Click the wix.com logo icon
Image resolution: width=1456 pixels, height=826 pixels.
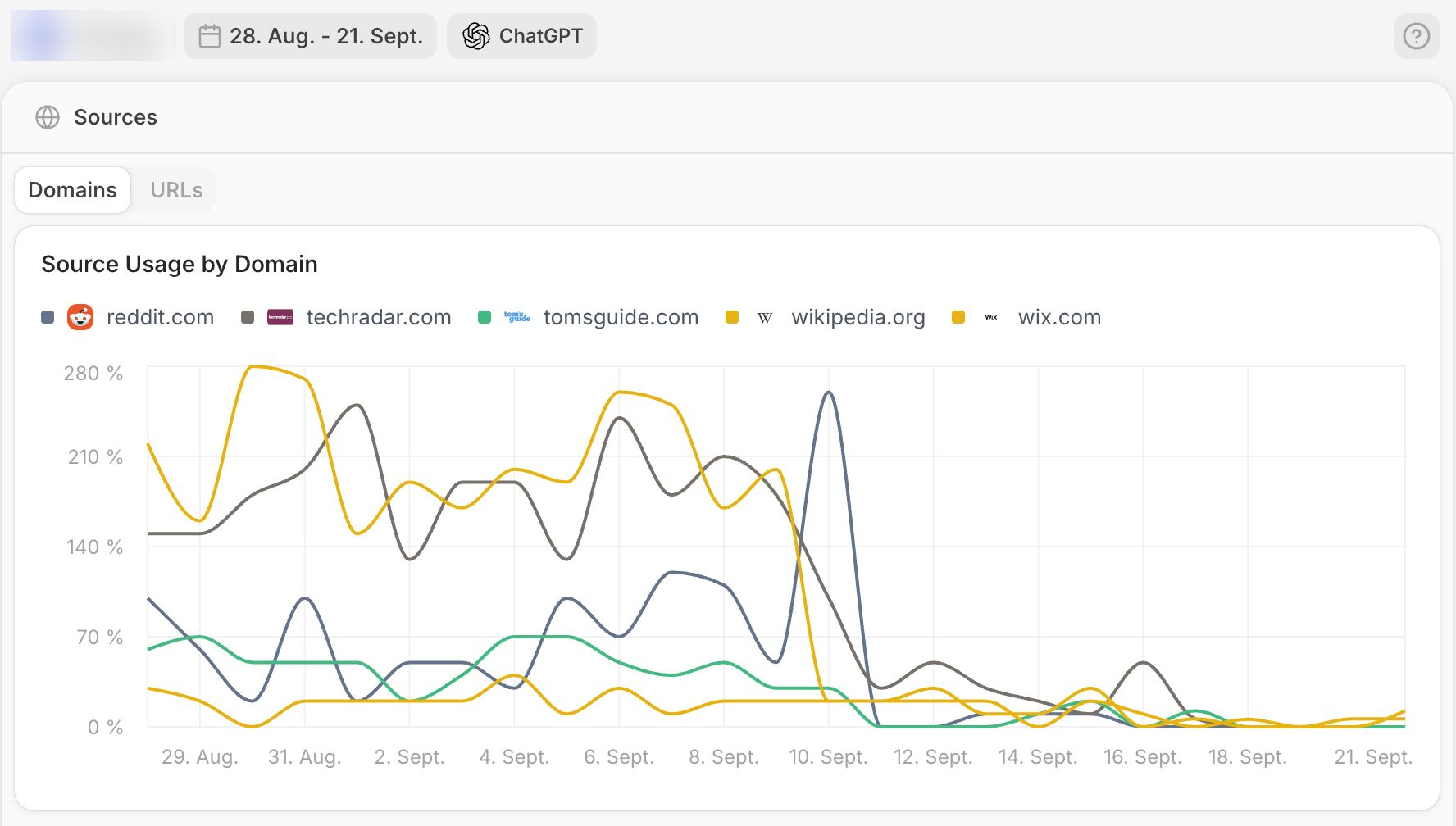click(x=991, y=317)
